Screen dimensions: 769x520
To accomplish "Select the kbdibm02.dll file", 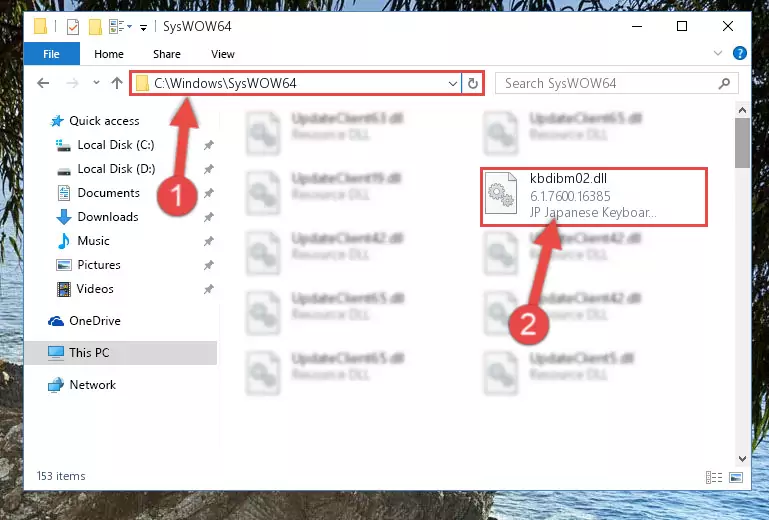I will (x=594, y=197).
